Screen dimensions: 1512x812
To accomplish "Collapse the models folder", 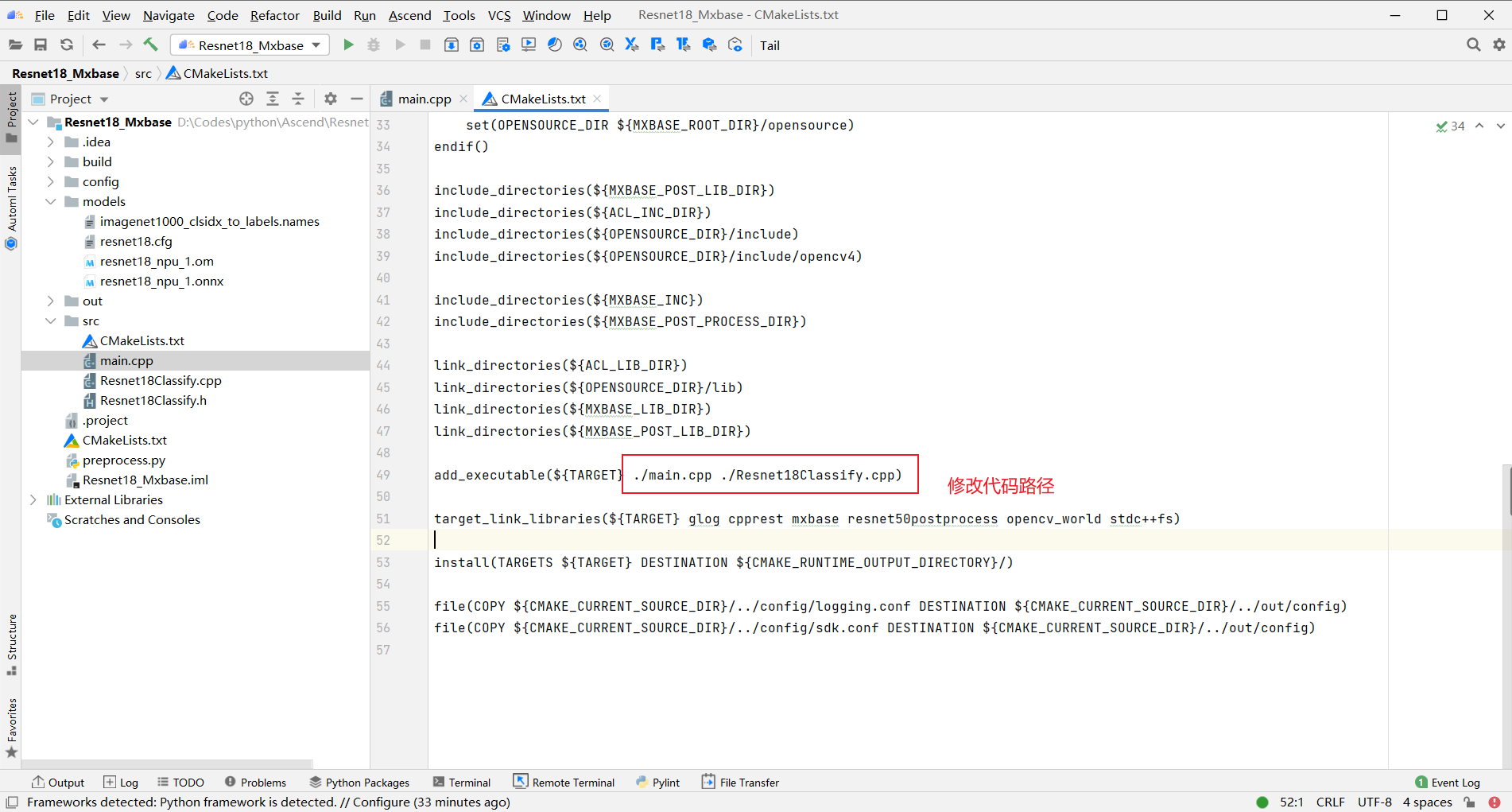I will pos(51,201).
